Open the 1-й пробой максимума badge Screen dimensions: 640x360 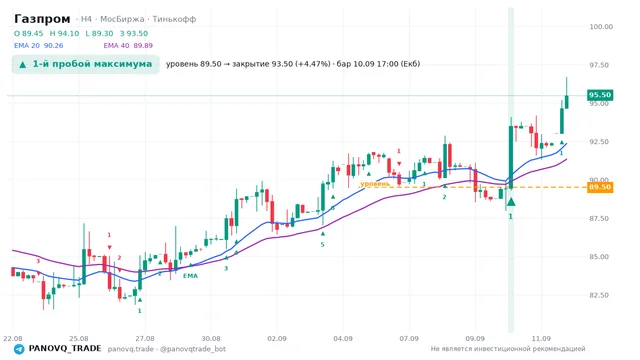[85, 64]
